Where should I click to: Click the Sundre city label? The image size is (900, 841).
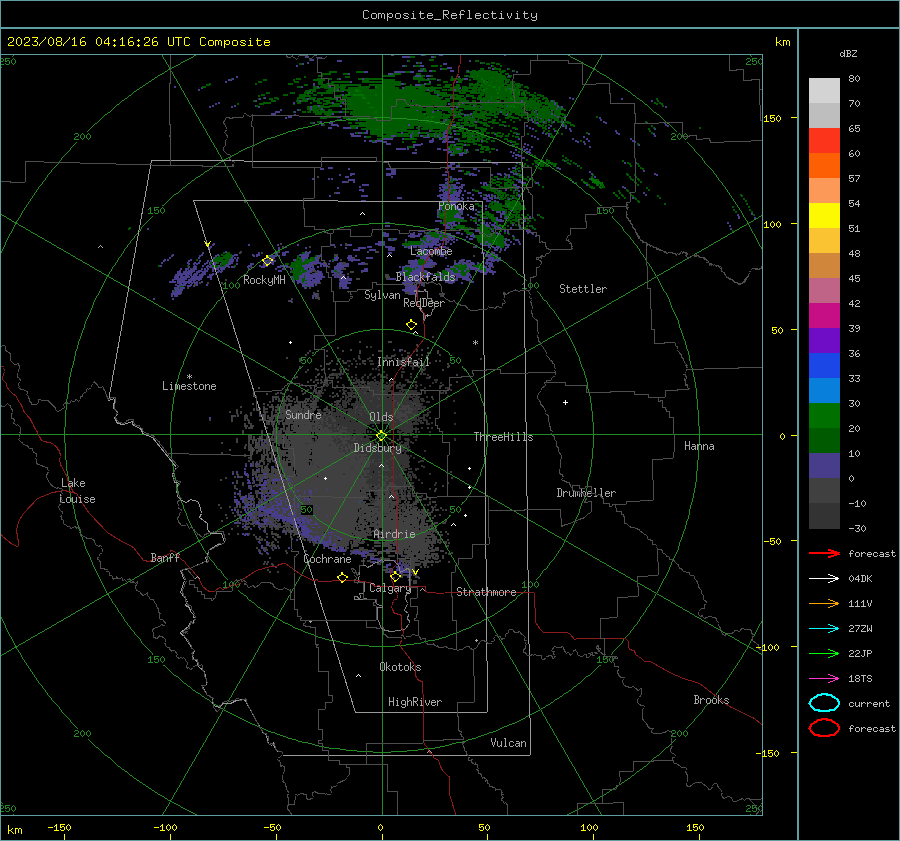click(x=303, y=415)
